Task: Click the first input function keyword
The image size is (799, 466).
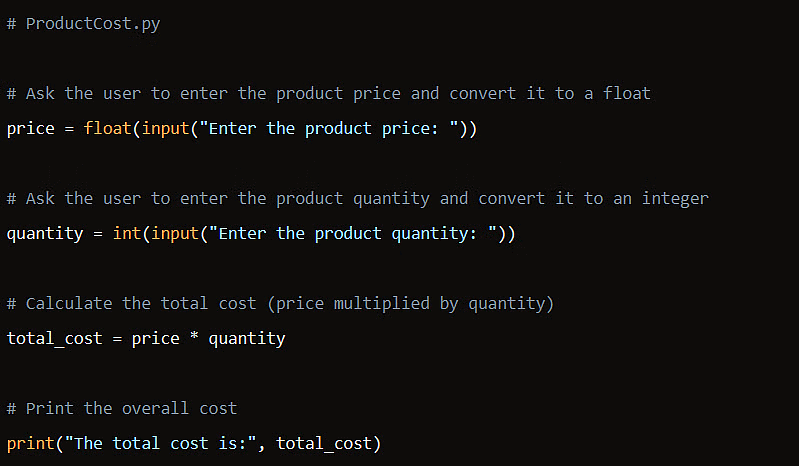Action: click(165, 128)
